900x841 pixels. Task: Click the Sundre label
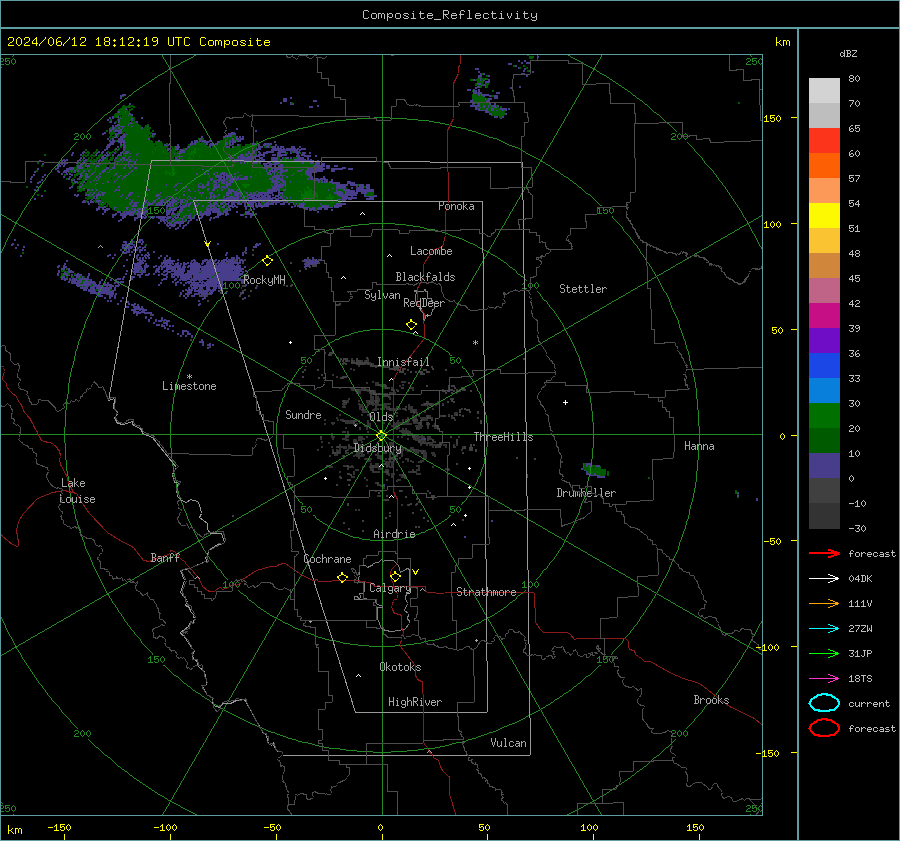click(303, 415)
